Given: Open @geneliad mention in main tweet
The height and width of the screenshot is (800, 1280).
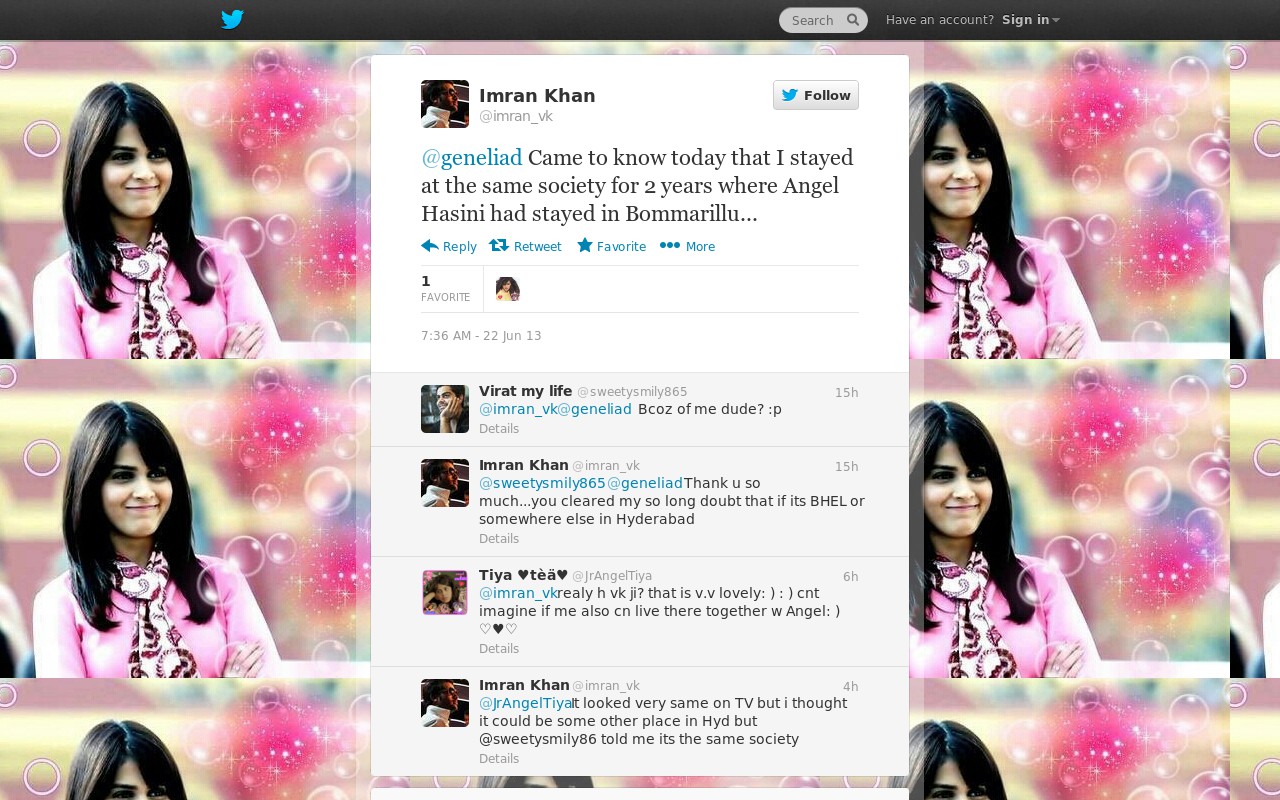Looking at the screenshot, I should pos(472,157).
